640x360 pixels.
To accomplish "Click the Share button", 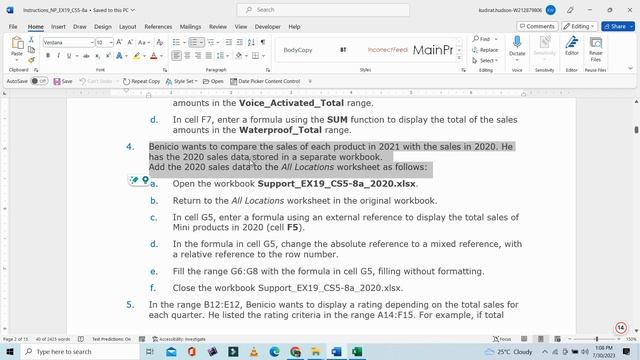I will (618, 27).
